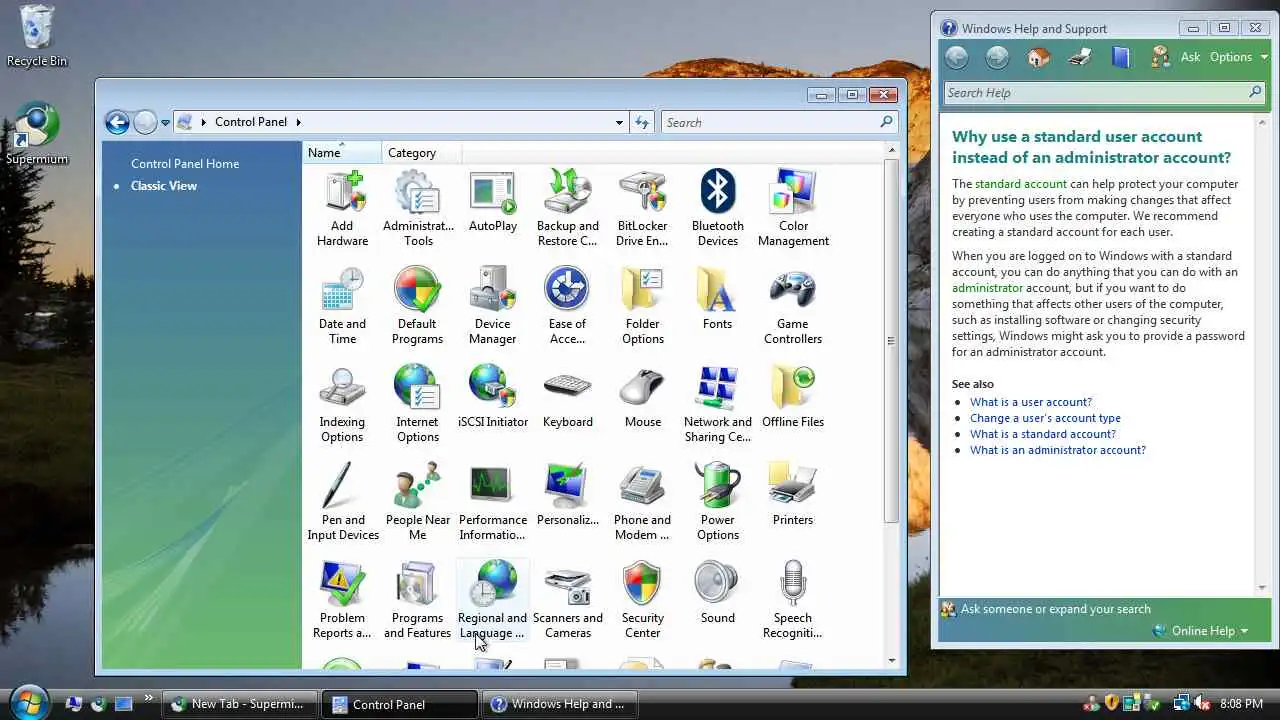Open Offline Files icon
This screenshot has height=720, width=1280.
tap(793, 397)
